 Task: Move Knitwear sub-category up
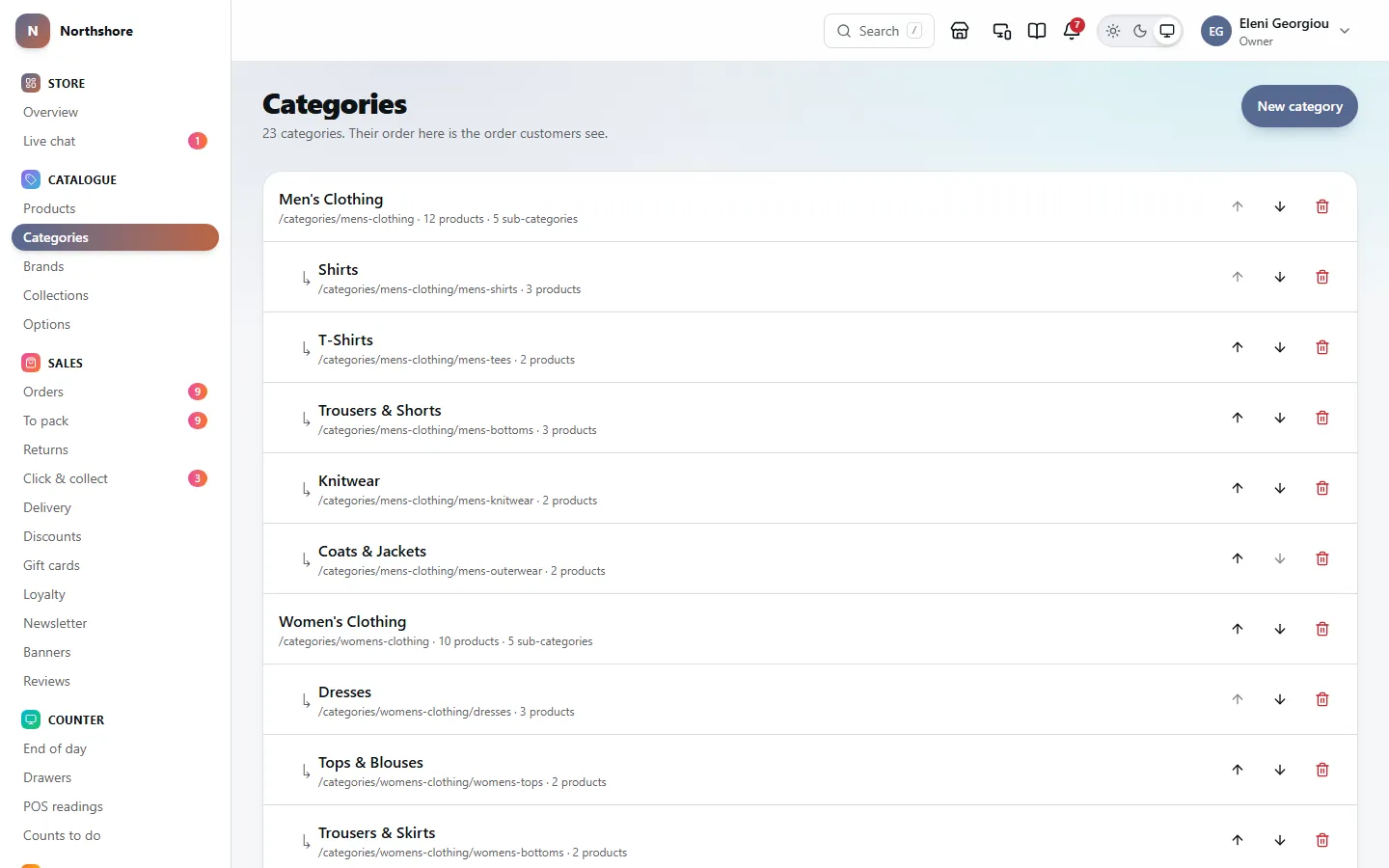[x=1238, y=488]
